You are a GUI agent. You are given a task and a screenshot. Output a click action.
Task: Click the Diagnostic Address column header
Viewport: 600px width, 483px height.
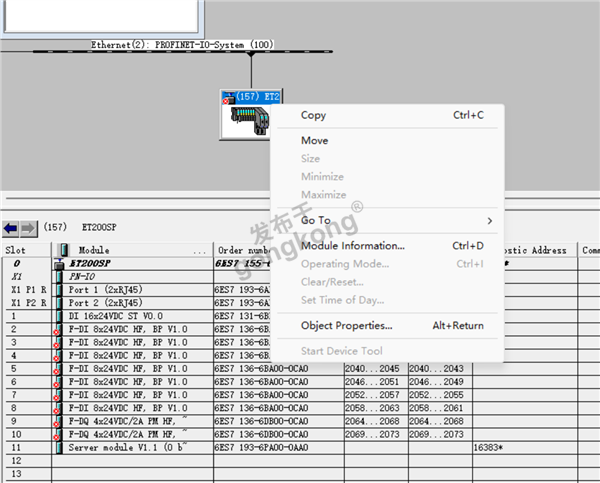tap(540, 250)
